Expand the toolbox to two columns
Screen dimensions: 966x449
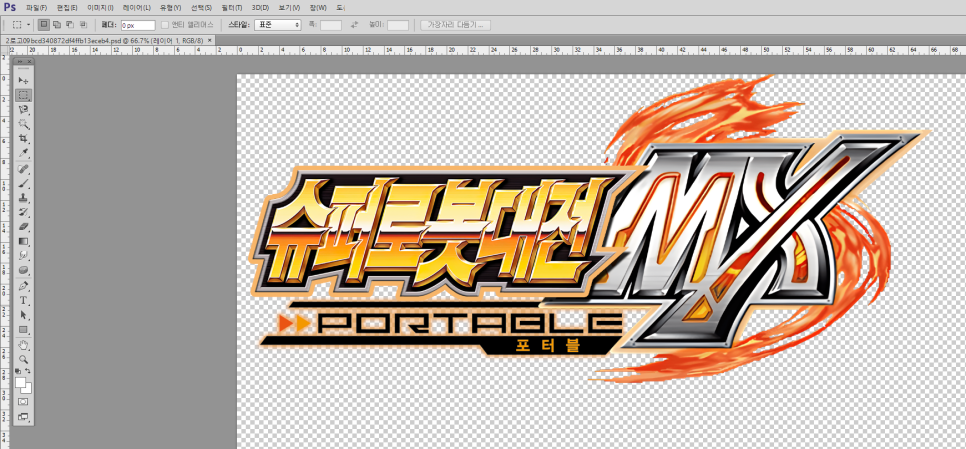coord(19,62)
